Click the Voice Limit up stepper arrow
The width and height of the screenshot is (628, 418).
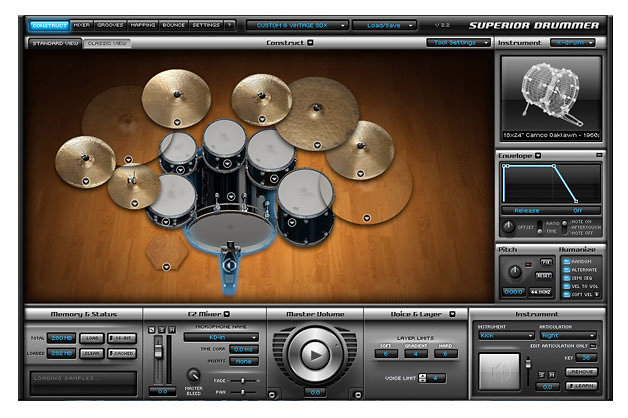(x=422, y=375)
